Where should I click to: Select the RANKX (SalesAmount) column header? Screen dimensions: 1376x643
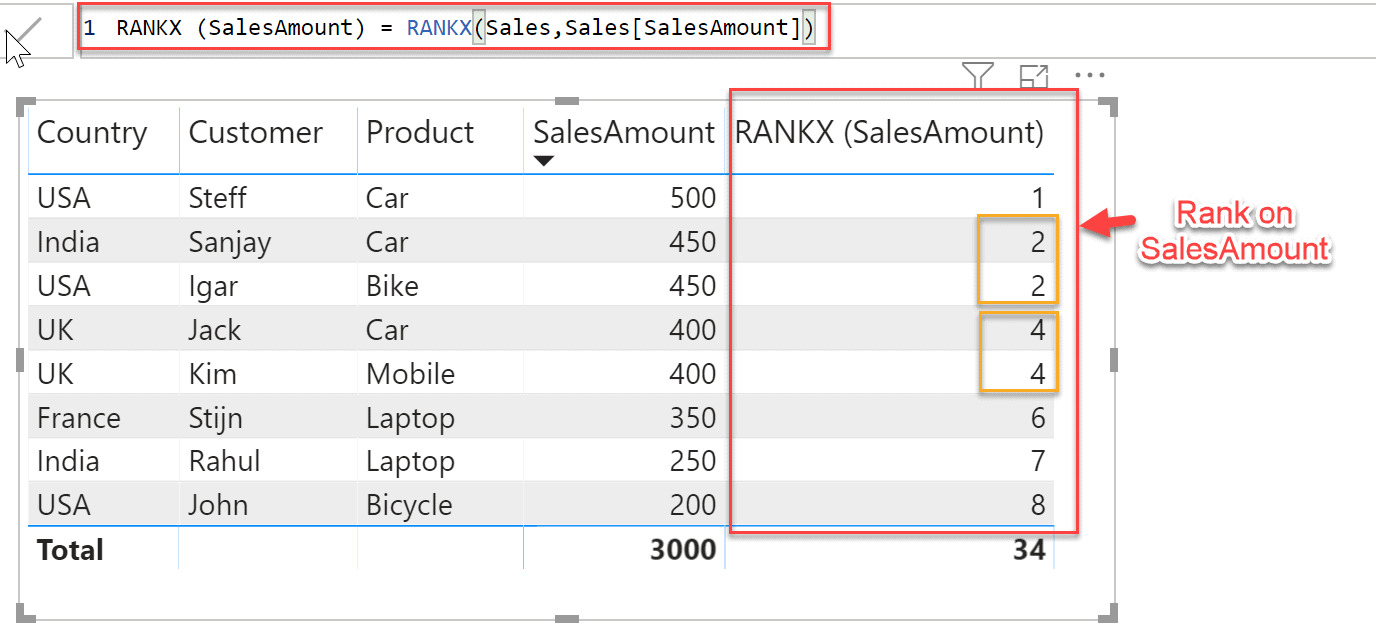[x=889, y=133]
